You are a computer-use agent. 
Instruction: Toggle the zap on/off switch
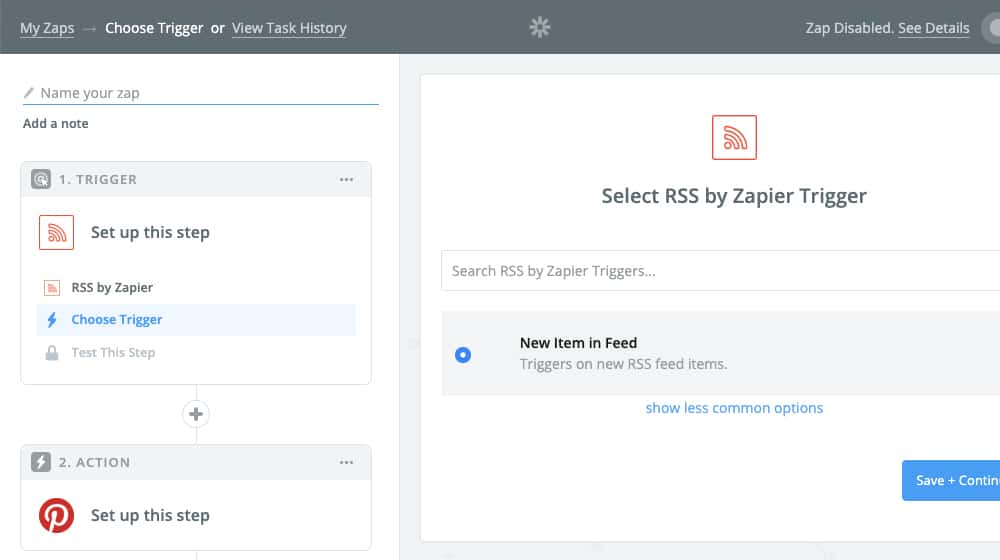[x=991, y=28]
